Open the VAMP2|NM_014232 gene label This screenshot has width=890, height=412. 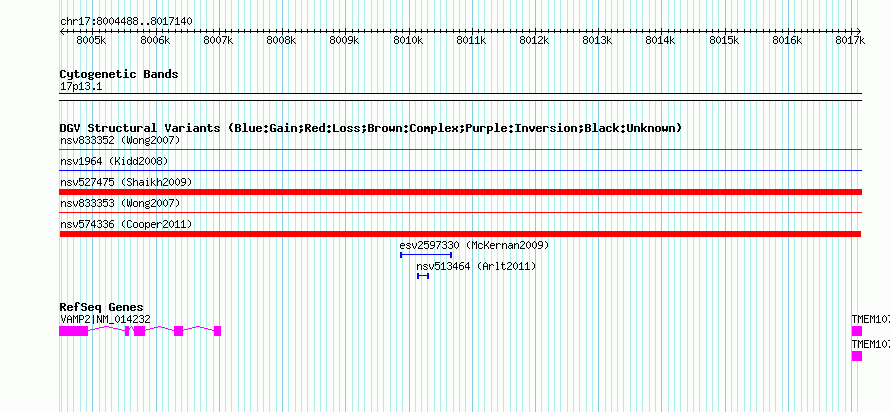coord(105,319)
